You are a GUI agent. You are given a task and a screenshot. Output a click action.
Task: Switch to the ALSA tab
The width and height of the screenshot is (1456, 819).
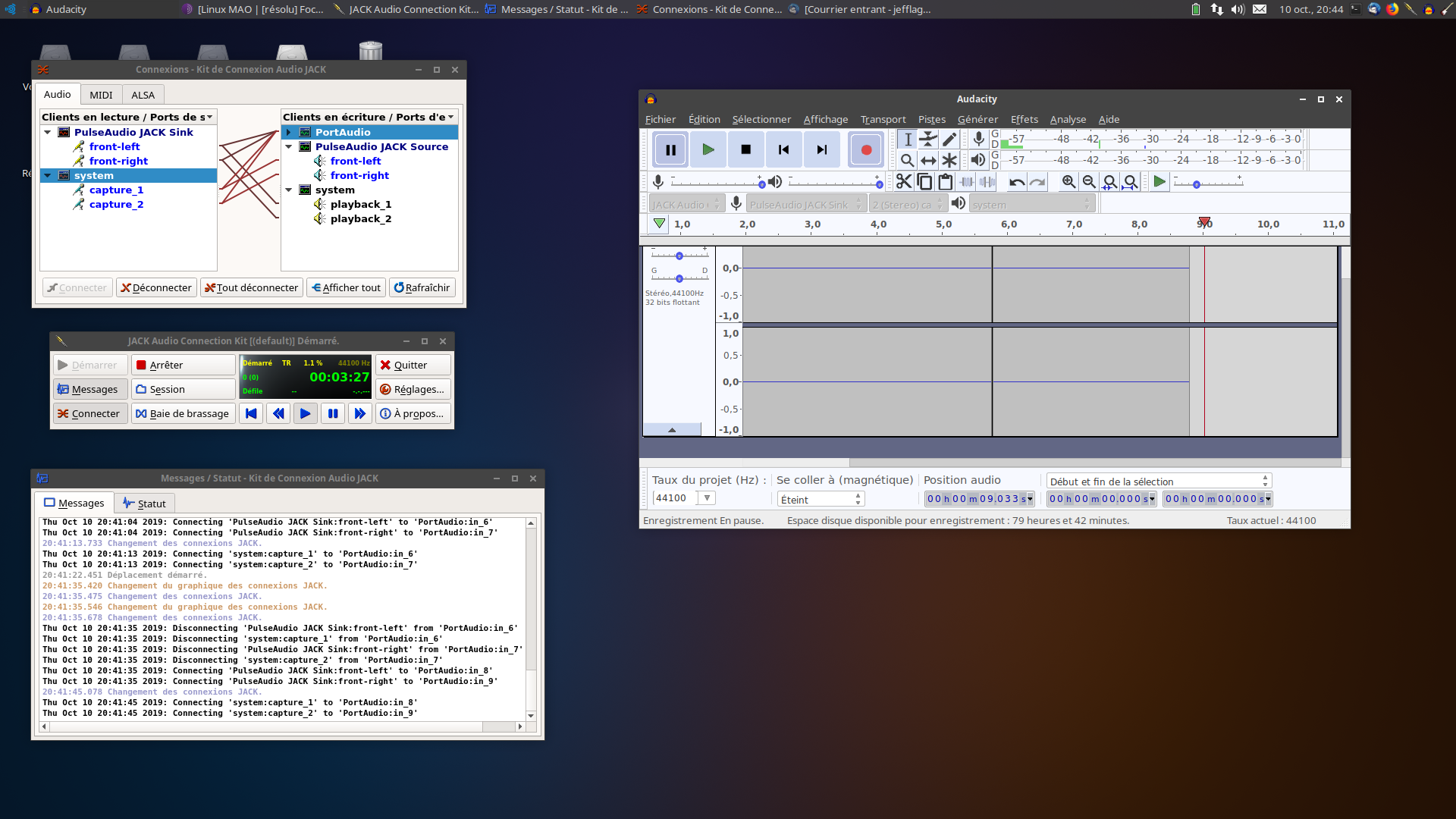[x=143, y=95]
